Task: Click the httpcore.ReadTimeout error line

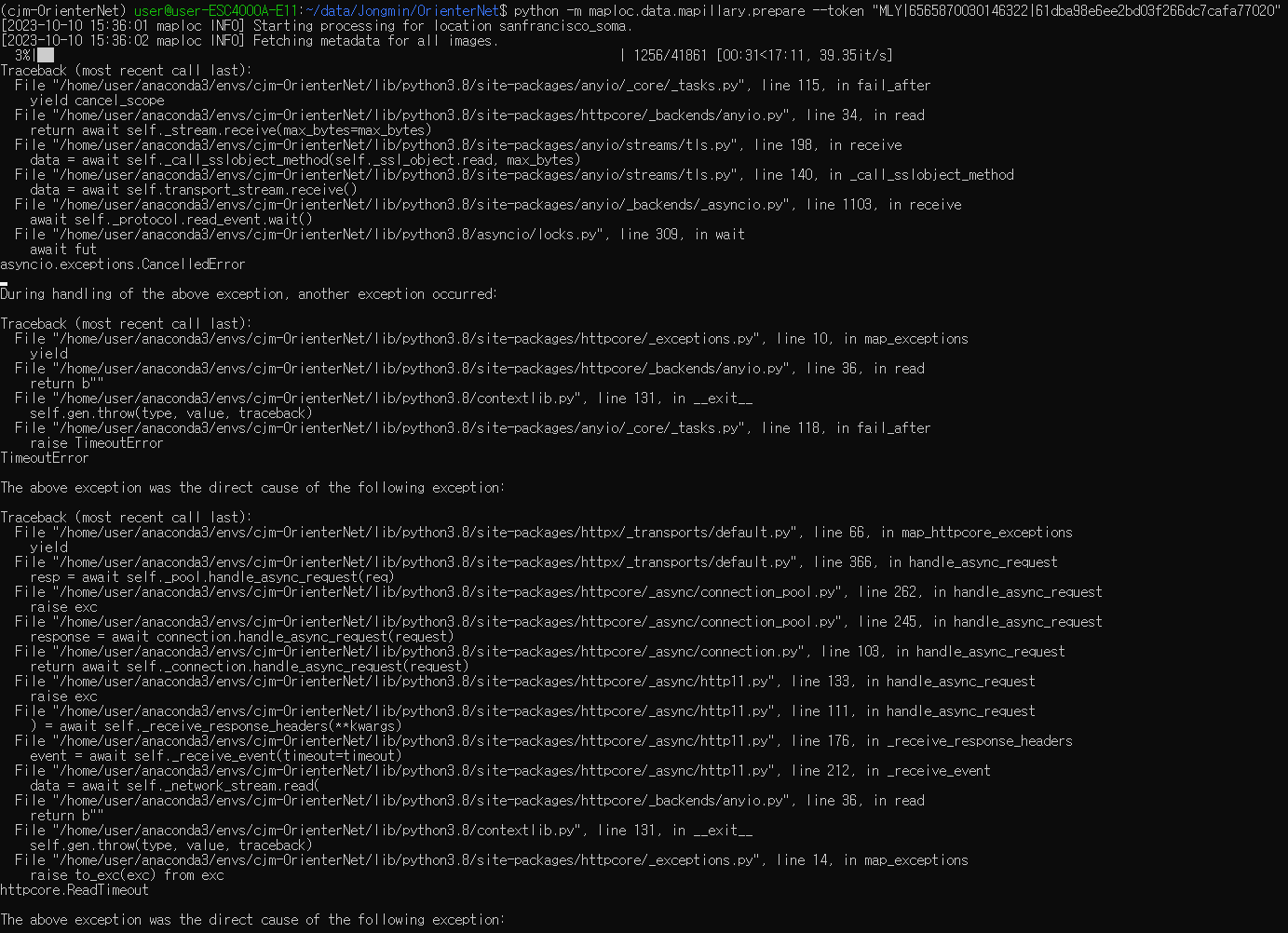Action: point(74,889)
